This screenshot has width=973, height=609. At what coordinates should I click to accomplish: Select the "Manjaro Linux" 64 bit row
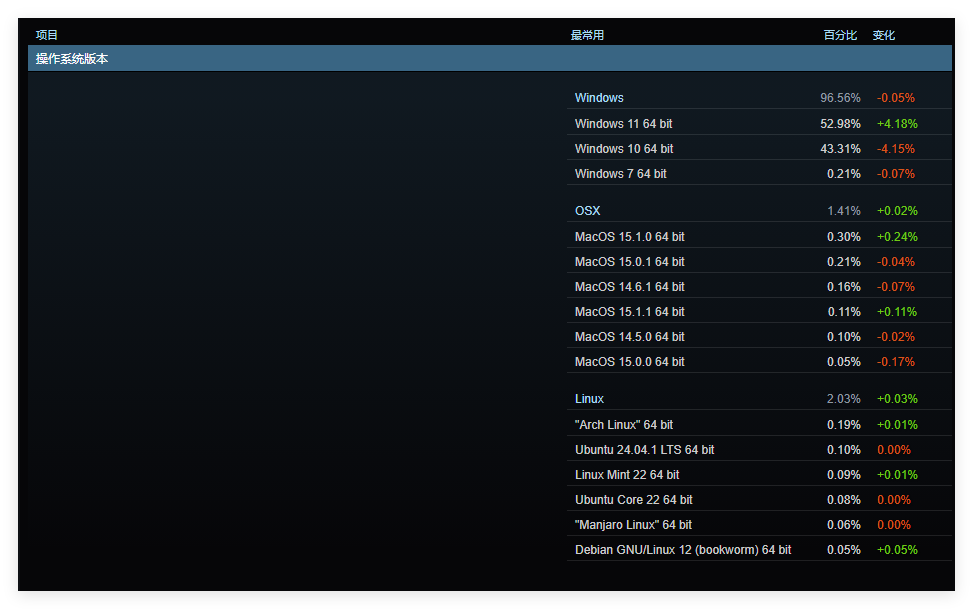[759, 525]
